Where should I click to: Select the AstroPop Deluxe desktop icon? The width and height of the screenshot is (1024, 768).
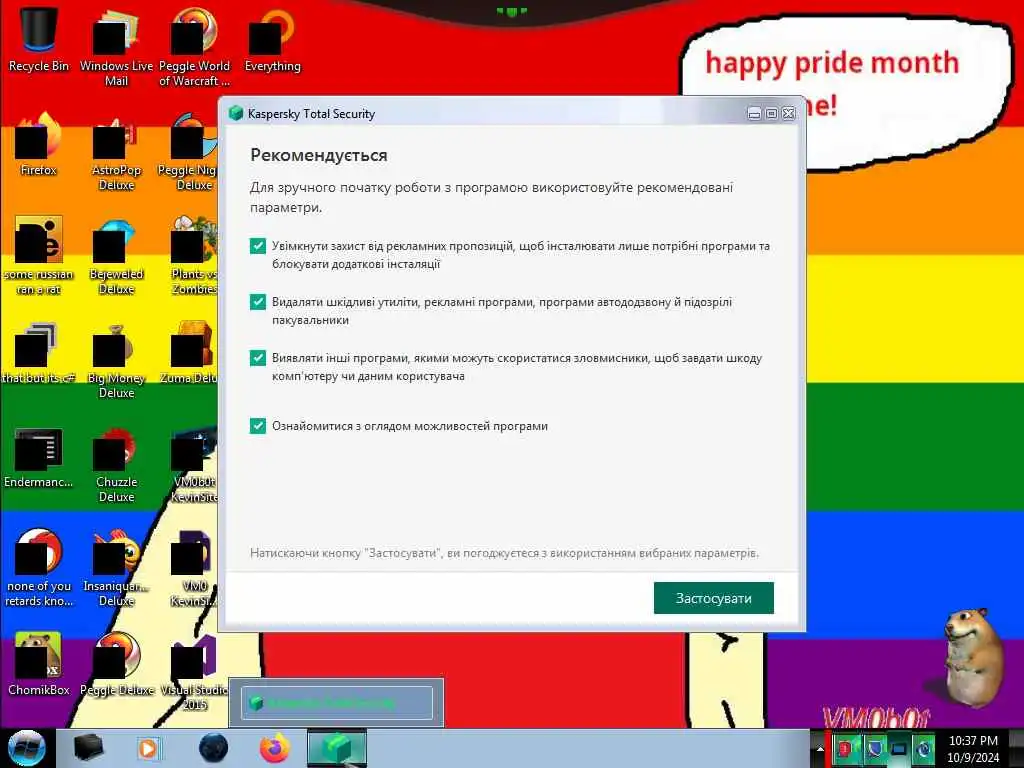(116, 152)
